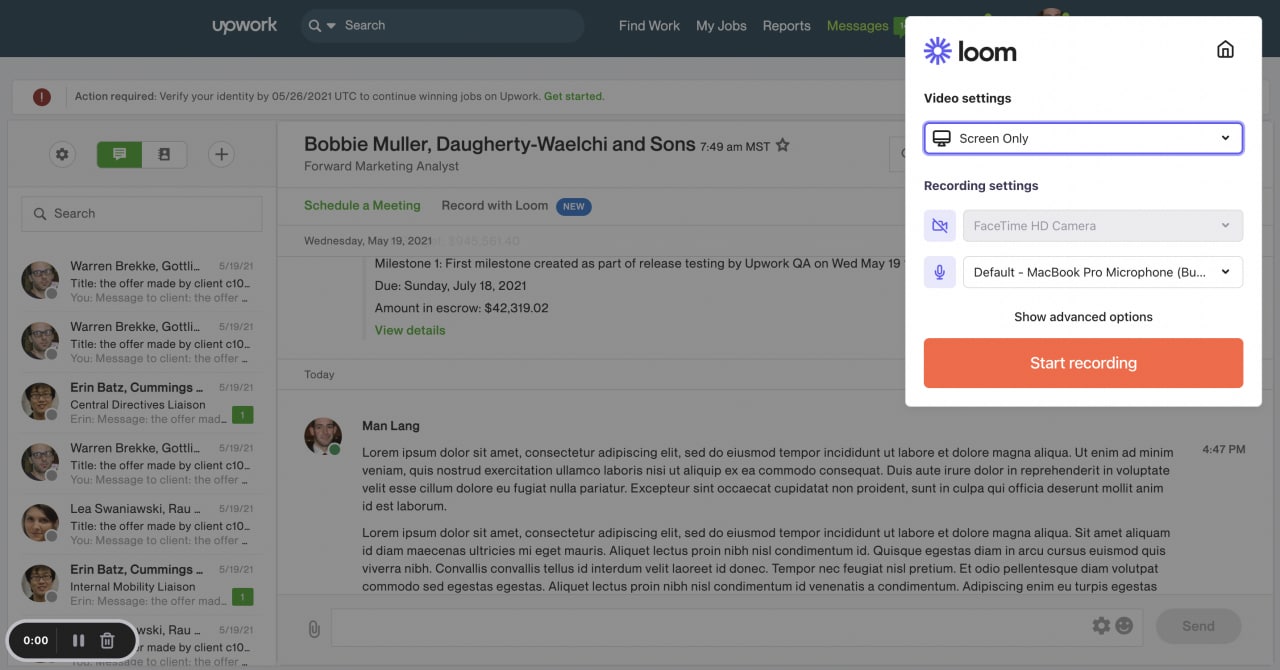
Task: Delete the recording with trash icon
Action: coord(108,640)
